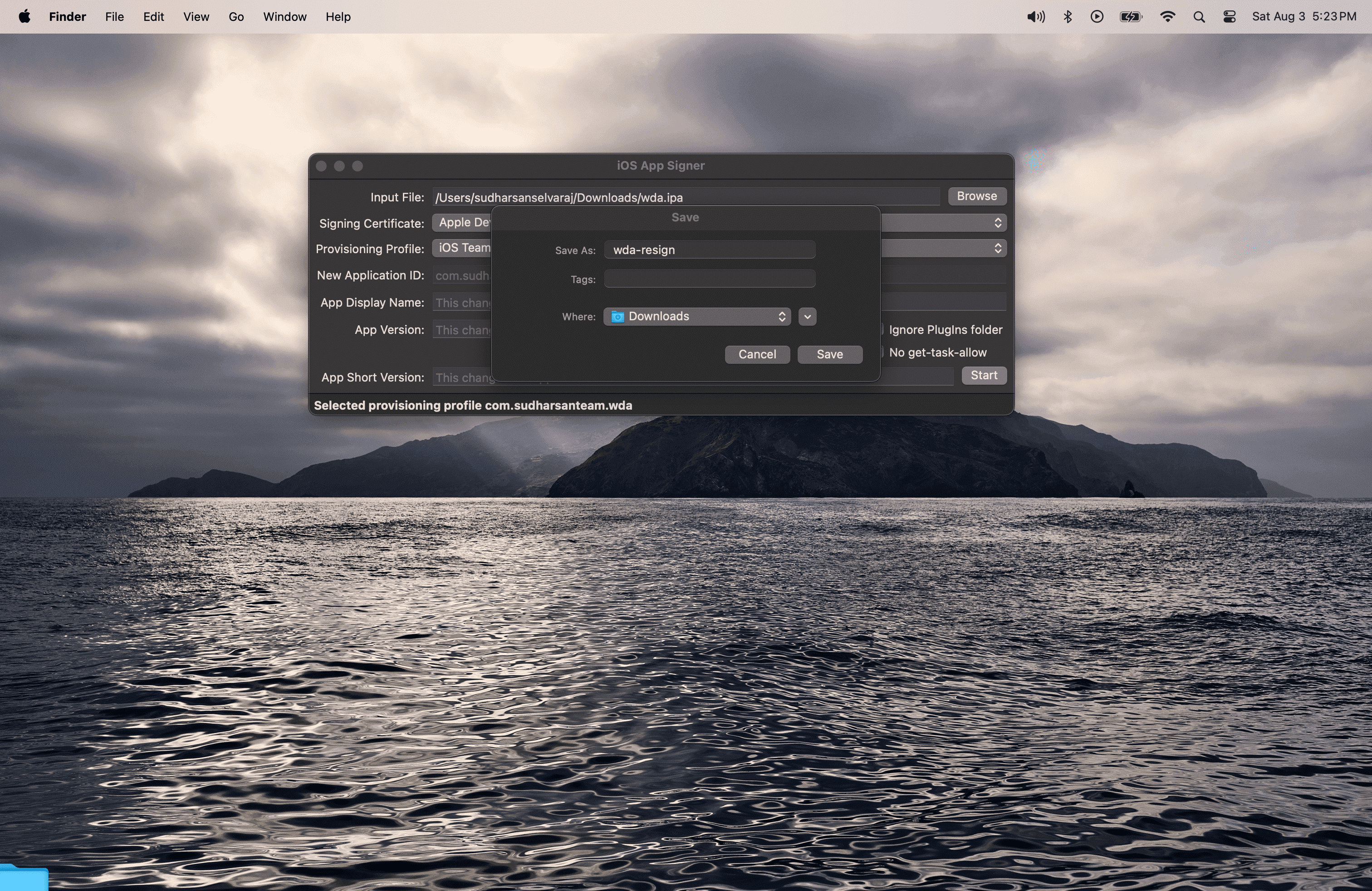
Task: Open Control Center icon
Action: 1229,17
